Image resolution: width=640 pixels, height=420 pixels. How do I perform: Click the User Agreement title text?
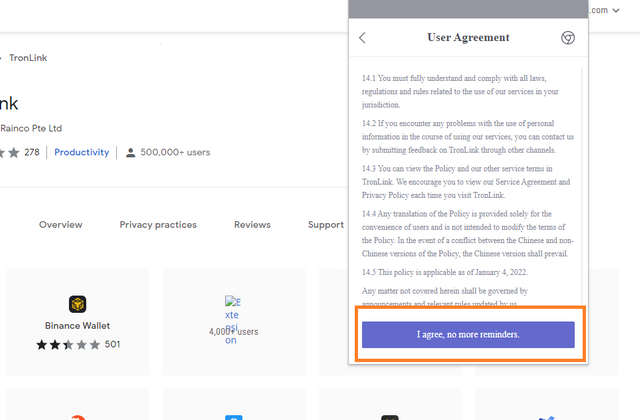click(468, 38)
